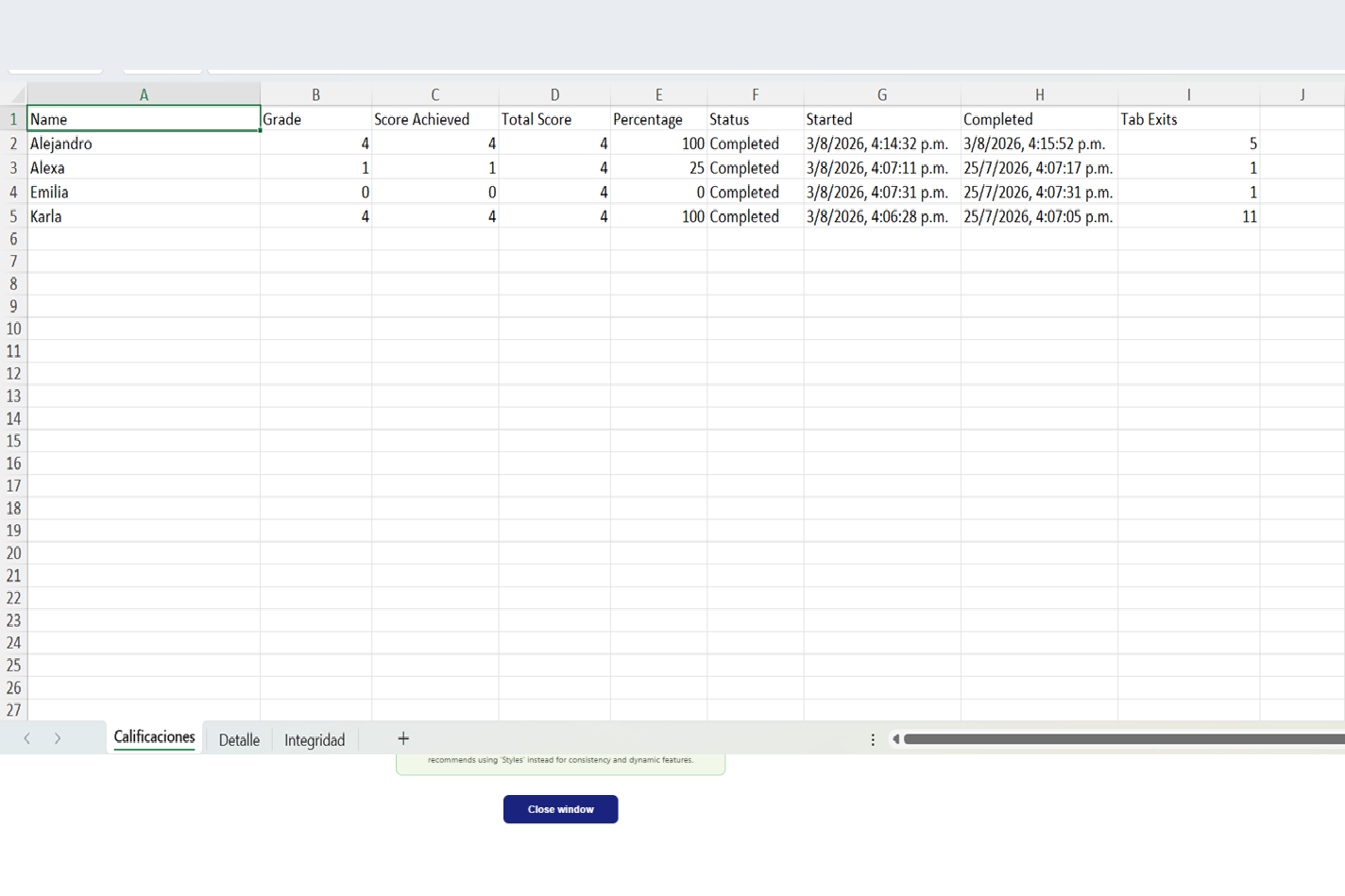The height and width of the screenshot is (896, 1345).
Task: Select Karla's started time 4:06:28 p.m.
Action: click(882, 216)
